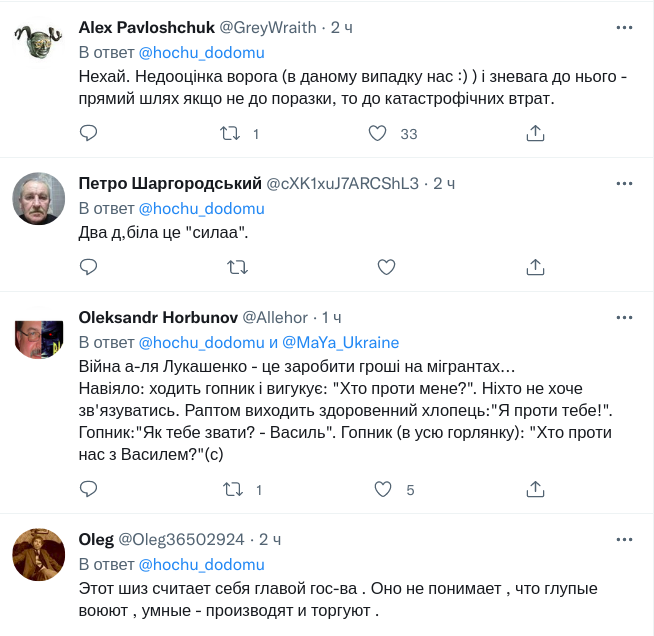The width and height of the screenshot is (654, 636).
Task: Like Alex Pavloshchuk's tweet with 33 likes
Action: (x=378, y=133)
